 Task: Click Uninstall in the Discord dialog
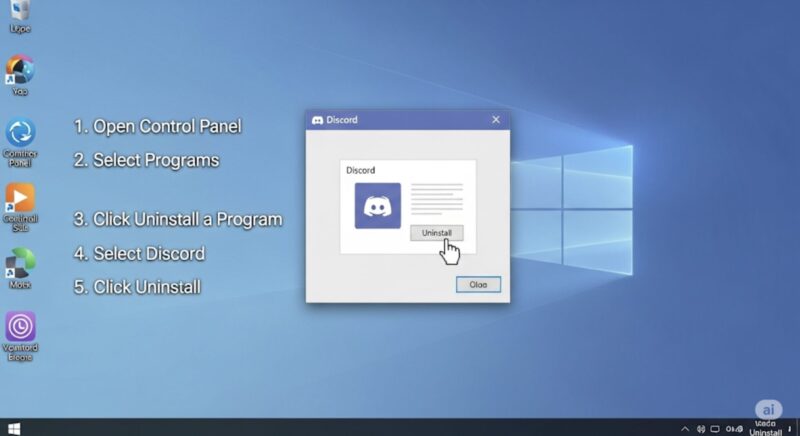tap(437, 233)
